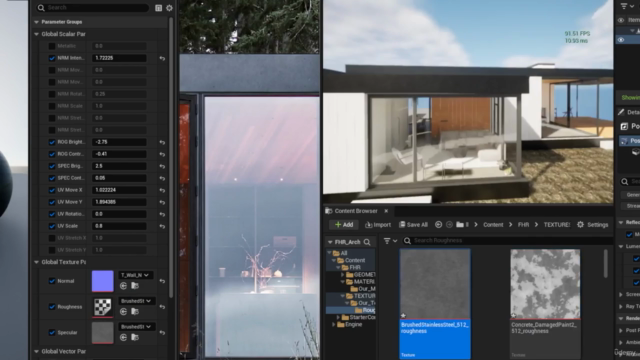Image resolution: width=640 pixels, height=360 pixels.
Task: Switch to Content Browser tab
Action: [356, 211]
